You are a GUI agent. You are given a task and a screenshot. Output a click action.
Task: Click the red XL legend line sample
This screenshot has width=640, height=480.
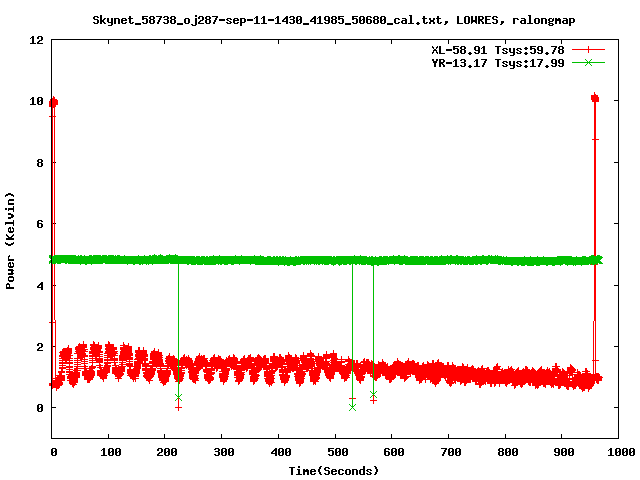588,50
